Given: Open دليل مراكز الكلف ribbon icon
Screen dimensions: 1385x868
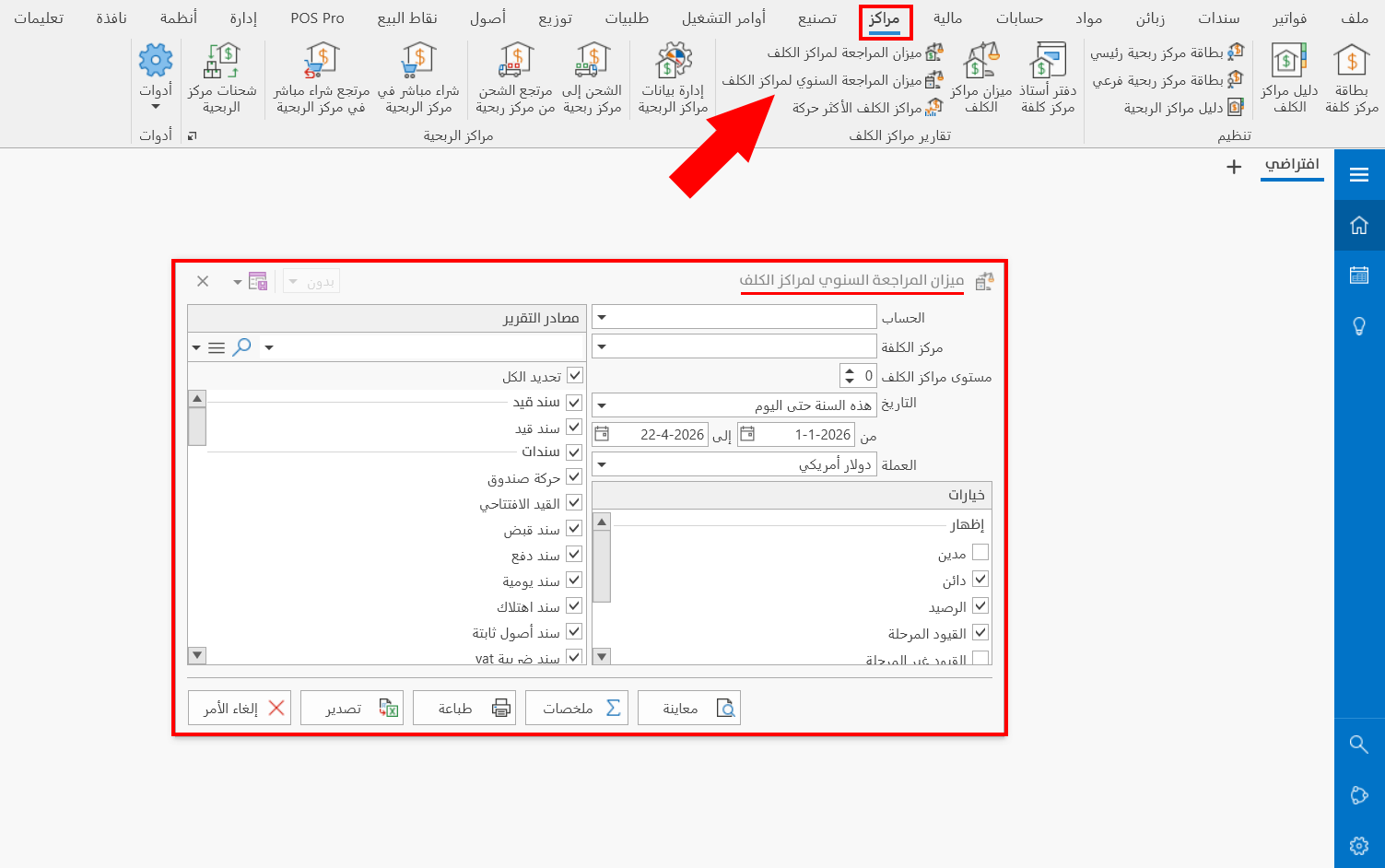Looking at the screenshot, I should coord(1289,79).
